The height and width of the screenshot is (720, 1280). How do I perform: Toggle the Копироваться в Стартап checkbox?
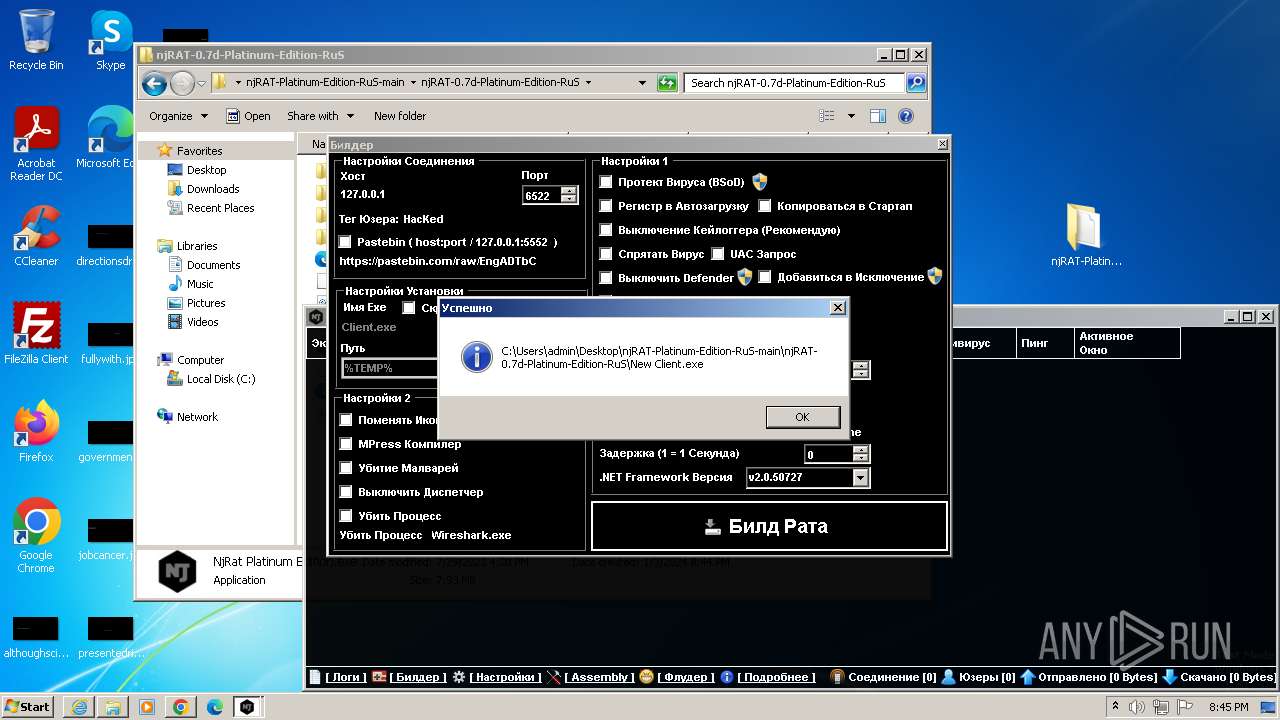coord(765,206)
